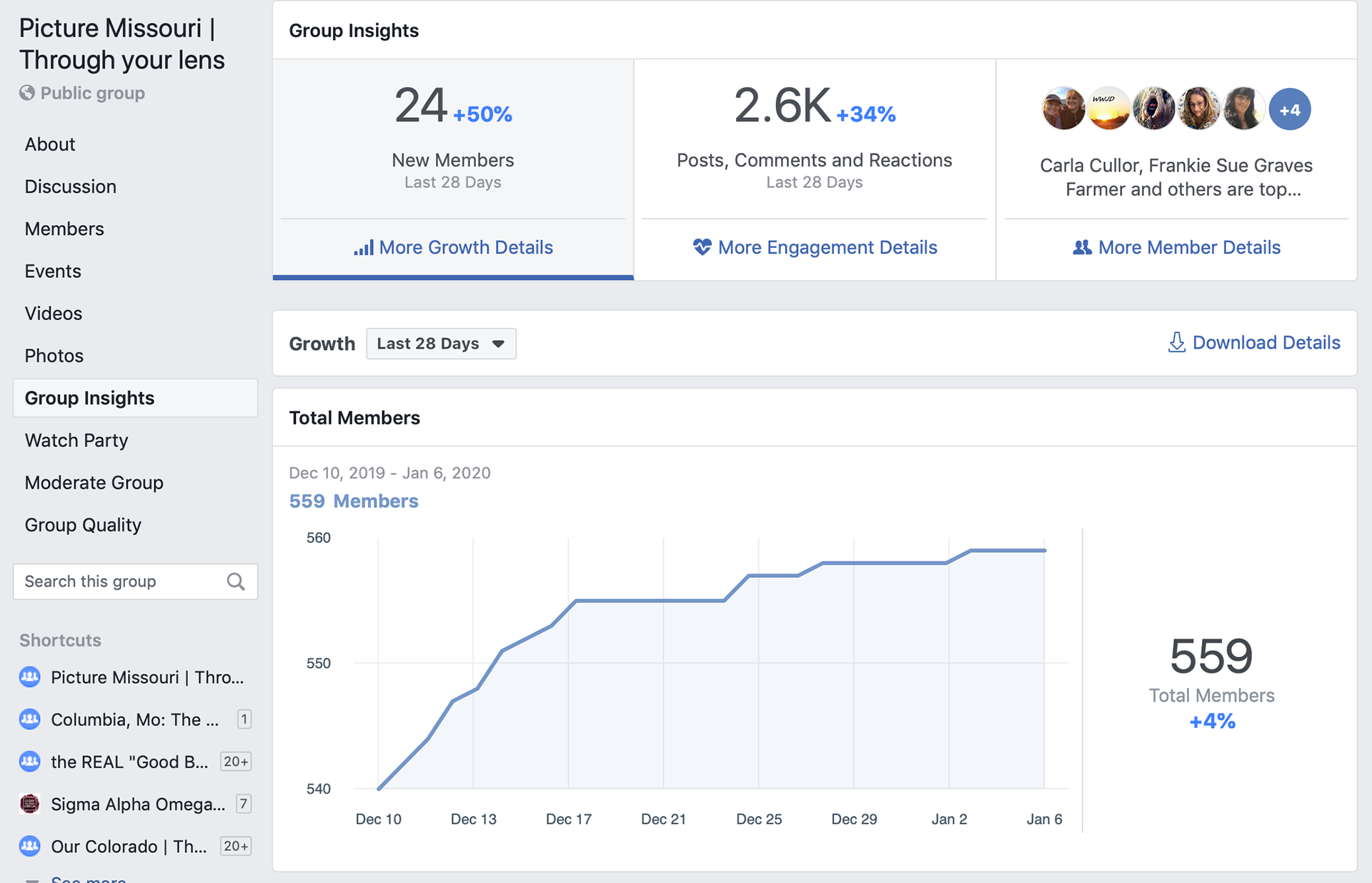Click Download Details link
Viewport: 1372px width, 883px height.
tap(1254, 342)
